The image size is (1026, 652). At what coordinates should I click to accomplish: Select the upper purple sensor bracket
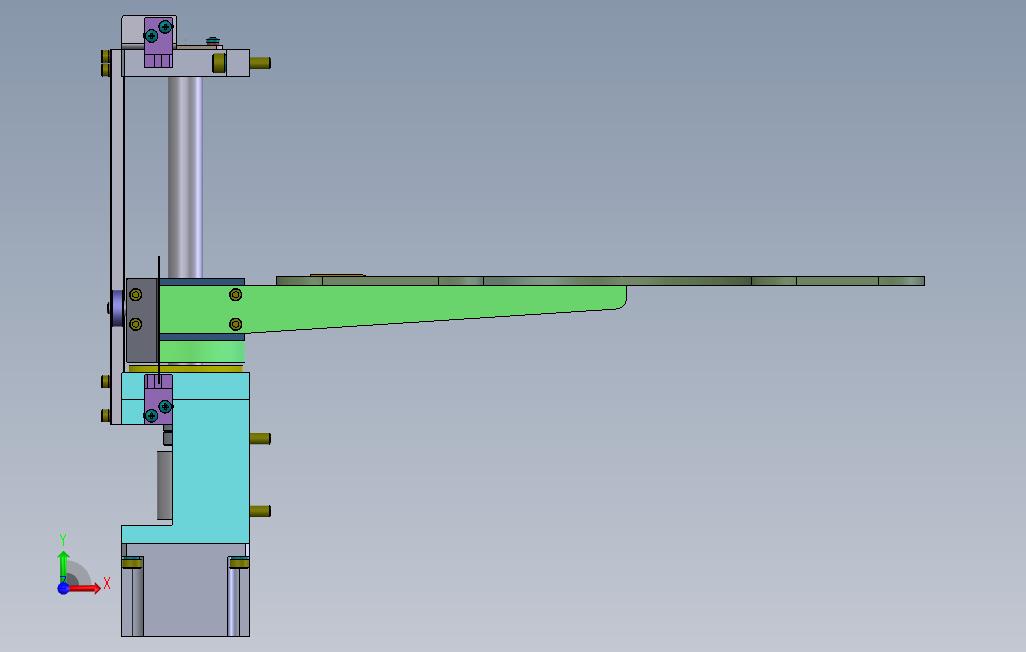click(x=158, y=42)
